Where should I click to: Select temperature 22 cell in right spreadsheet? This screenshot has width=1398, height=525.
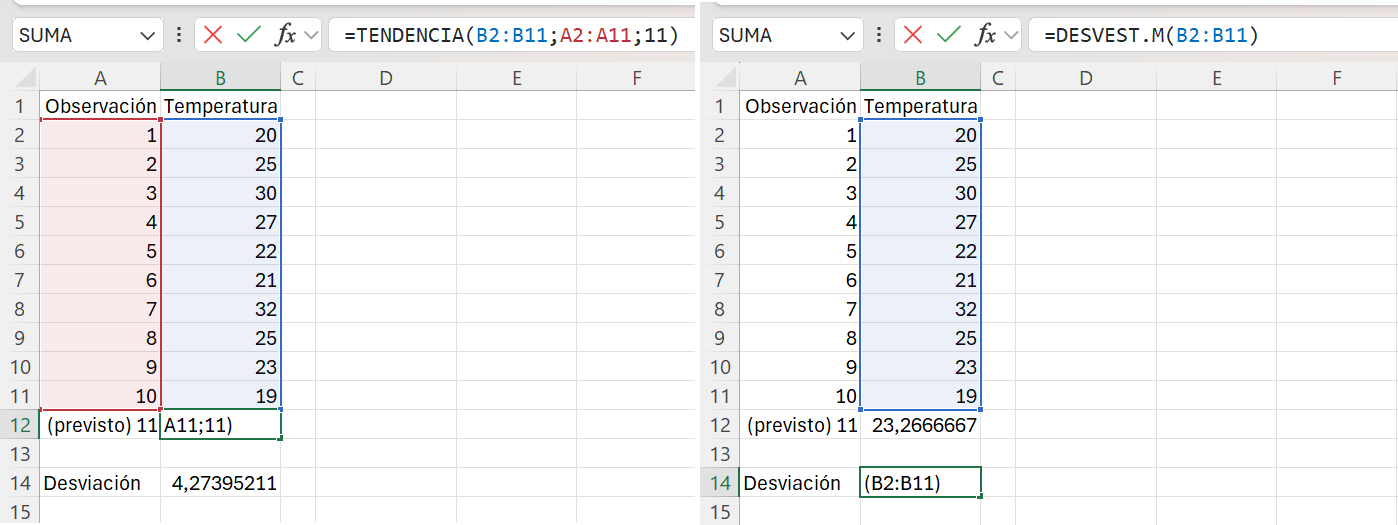(x=920, y=251)
